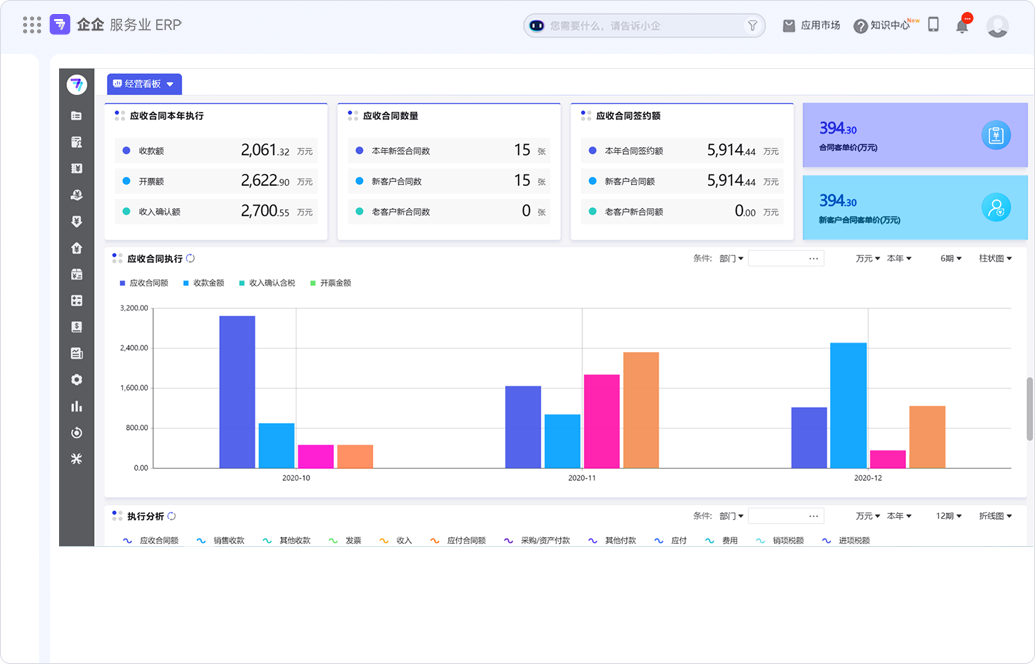Open the 6期 period dropdown
The width and height of the screenshot is (1035, 664).
950,258
